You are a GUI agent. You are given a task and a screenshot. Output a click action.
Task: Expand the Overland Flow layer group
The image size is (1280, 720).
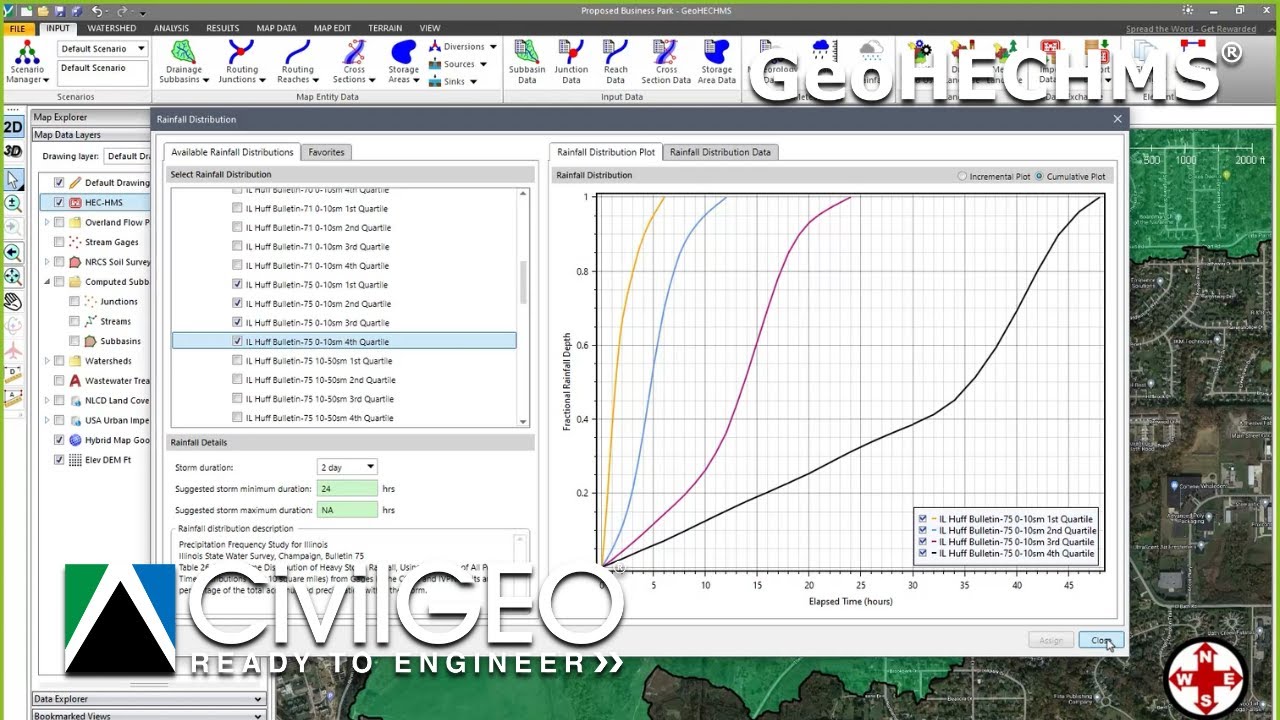46,222
